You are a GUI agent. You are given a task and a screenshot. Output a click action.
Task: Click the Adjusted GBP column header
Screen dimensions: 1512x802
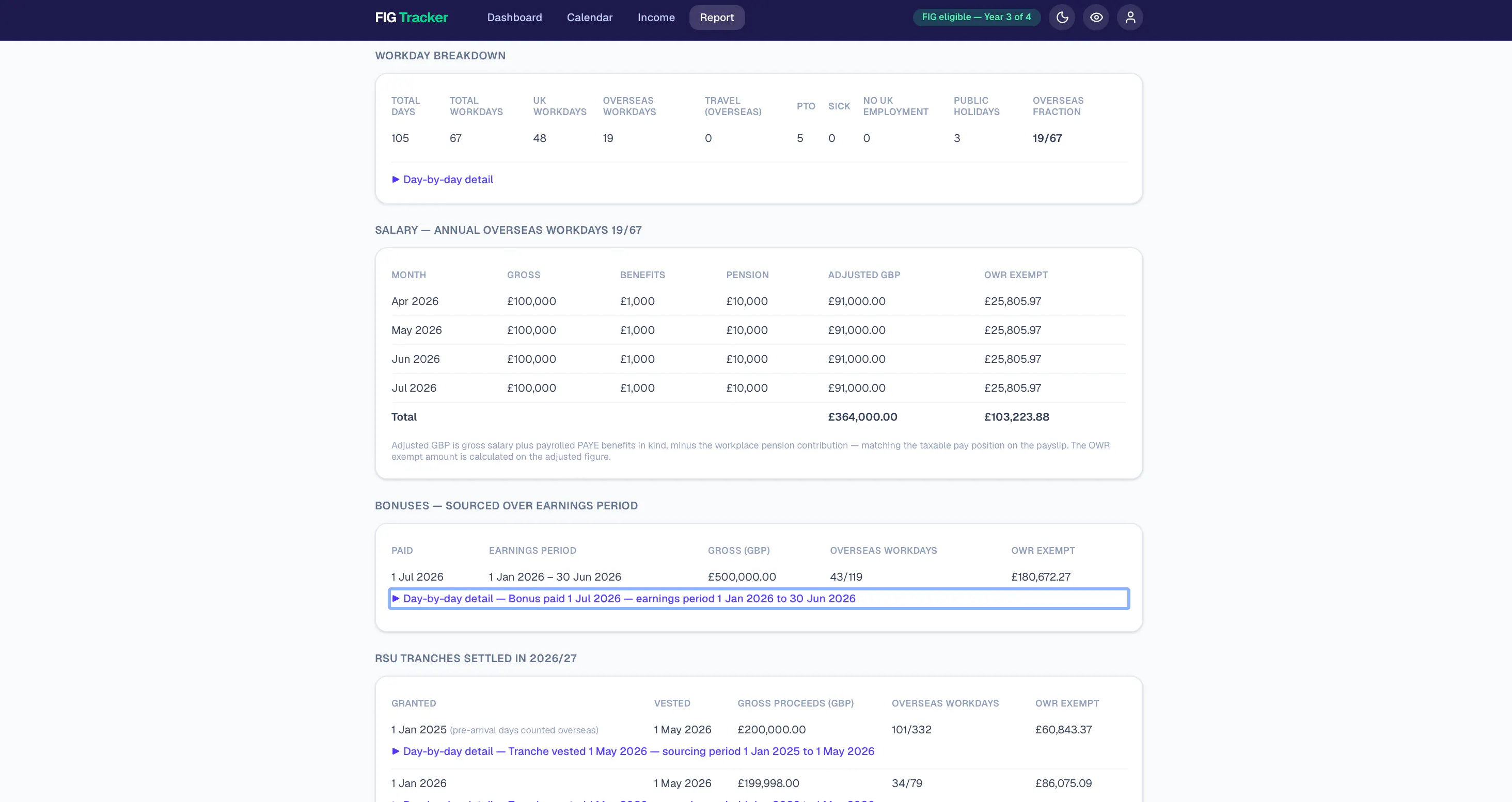click(x=864, y=275)
